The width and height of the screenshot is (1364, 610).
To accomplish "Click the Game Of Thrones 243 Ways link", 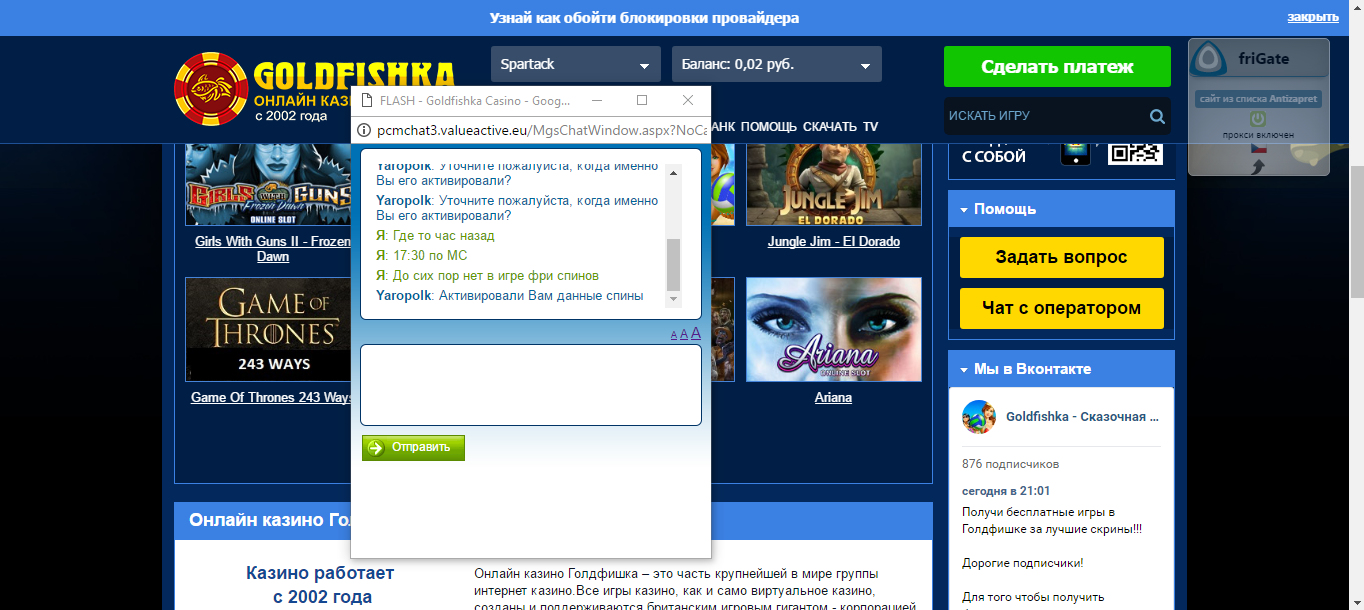I will [272, 397].
